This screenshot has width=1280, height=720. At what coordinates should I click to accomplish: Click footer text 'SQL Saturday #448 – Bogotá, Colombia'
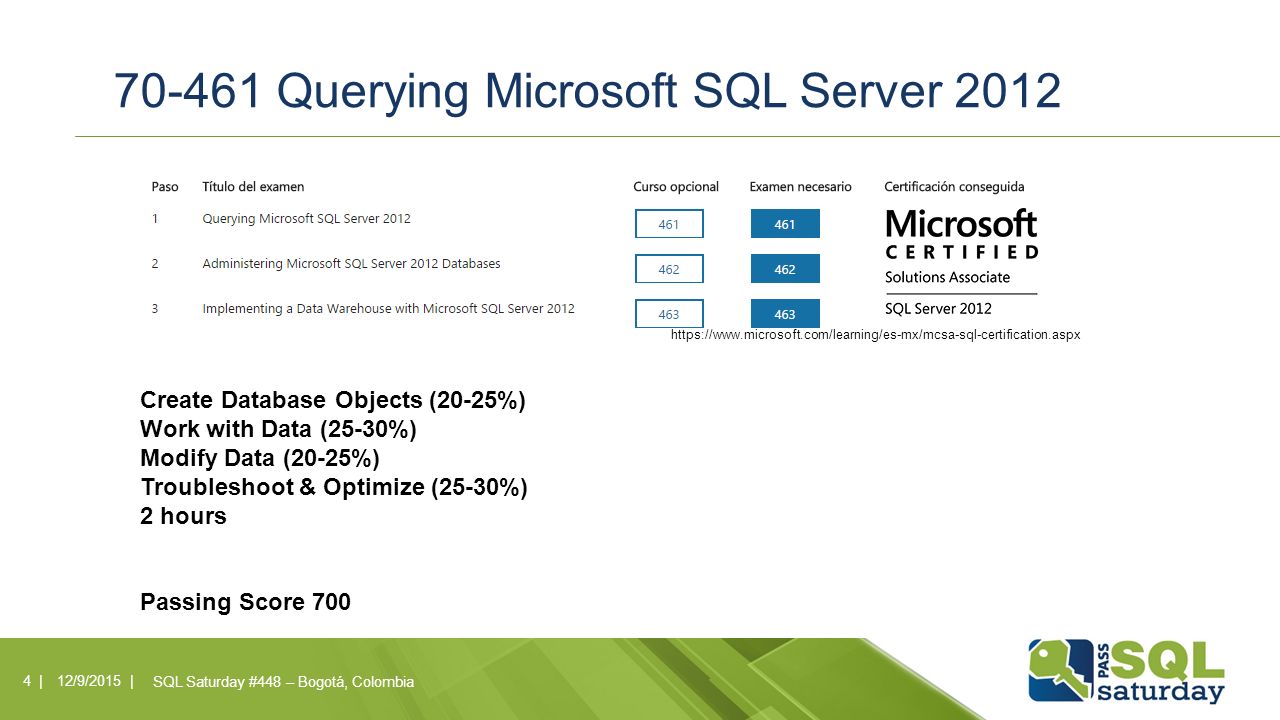coord(283,682)
